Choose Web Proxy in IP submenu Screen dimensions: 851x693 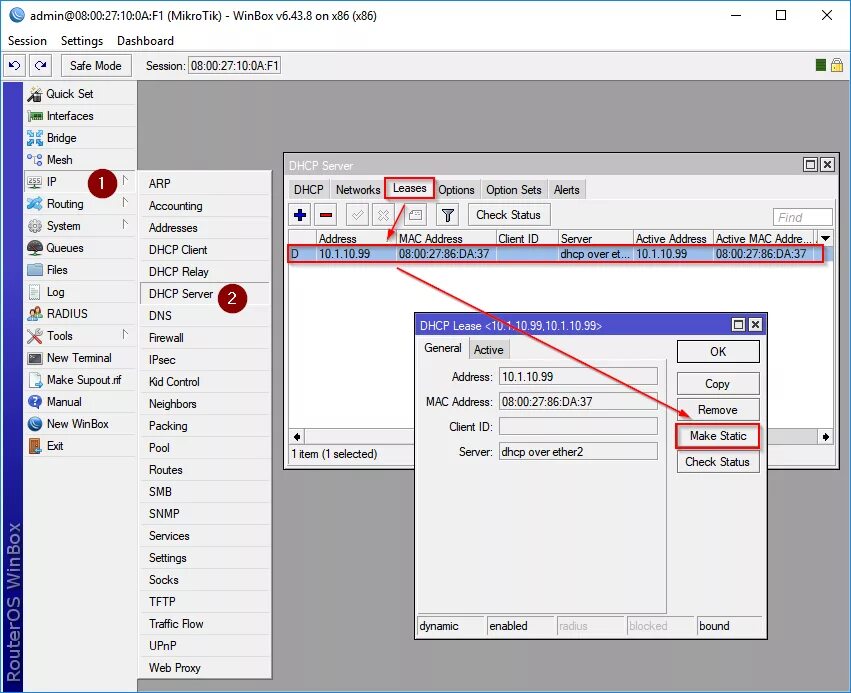(205, 667)
